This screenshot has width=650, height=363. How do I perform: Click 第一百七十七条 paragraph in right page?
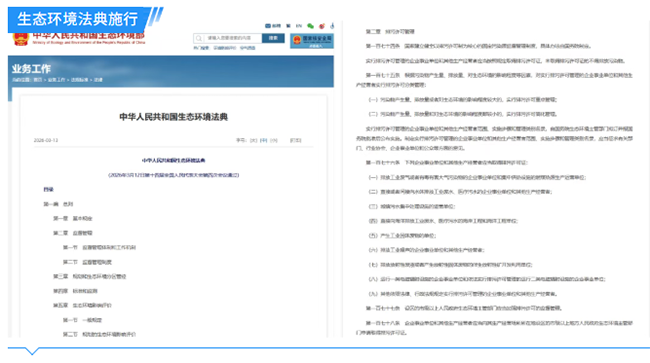point(463,308)
